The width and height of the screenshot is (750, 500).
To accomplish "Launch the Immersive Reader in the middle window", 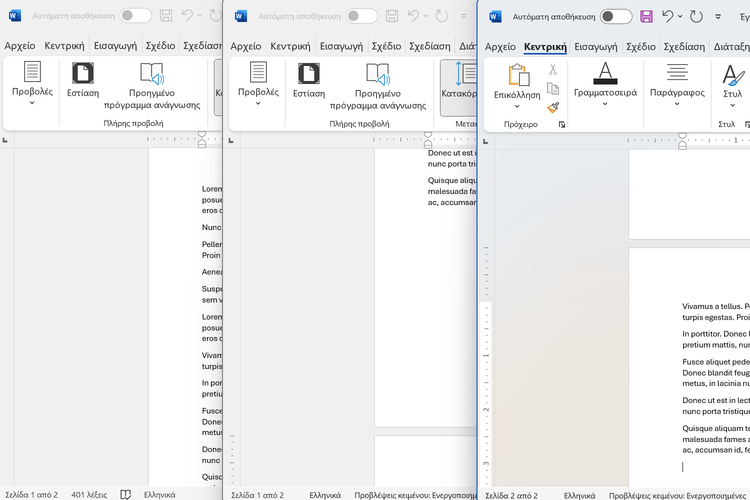I will point(377,86).
